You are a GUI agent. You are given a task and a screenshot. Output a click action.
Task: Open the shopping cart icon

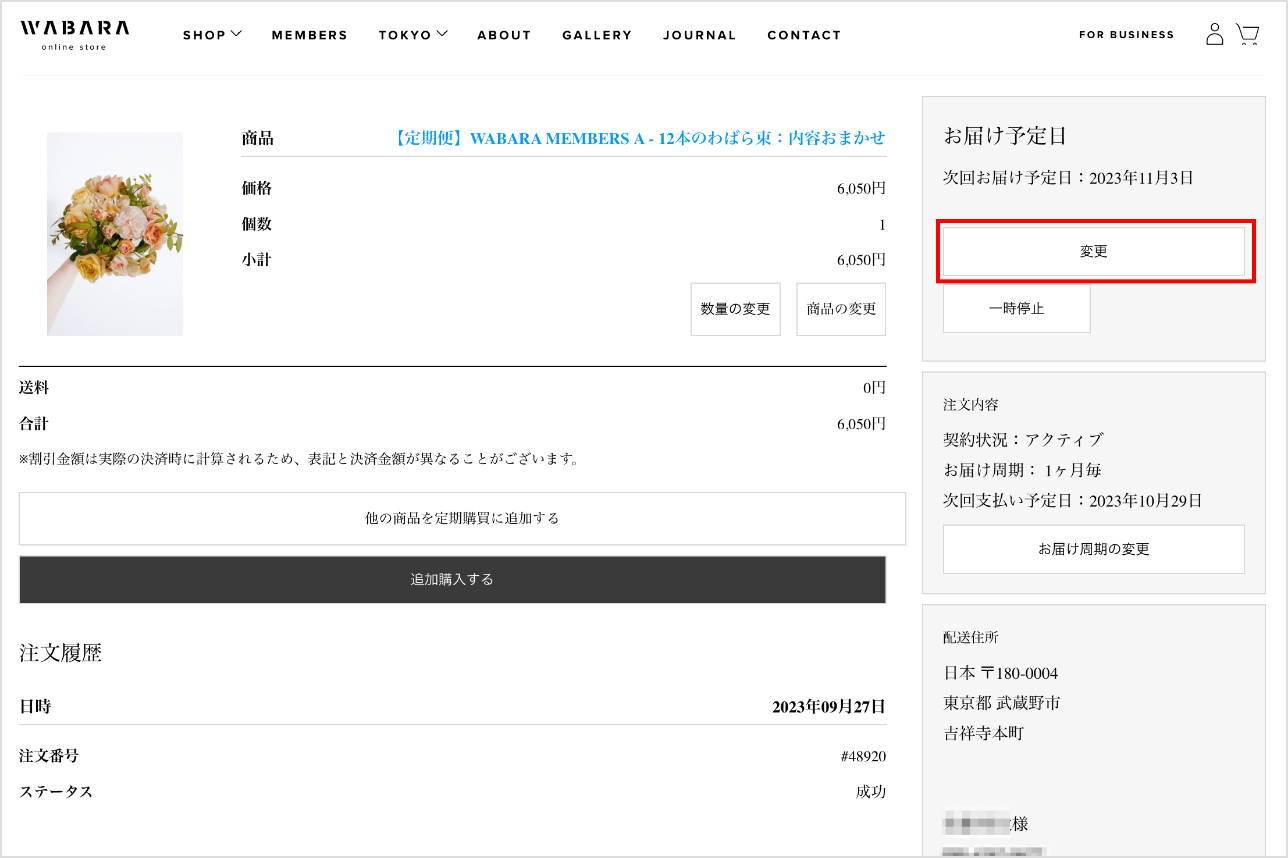(1247, 35)
